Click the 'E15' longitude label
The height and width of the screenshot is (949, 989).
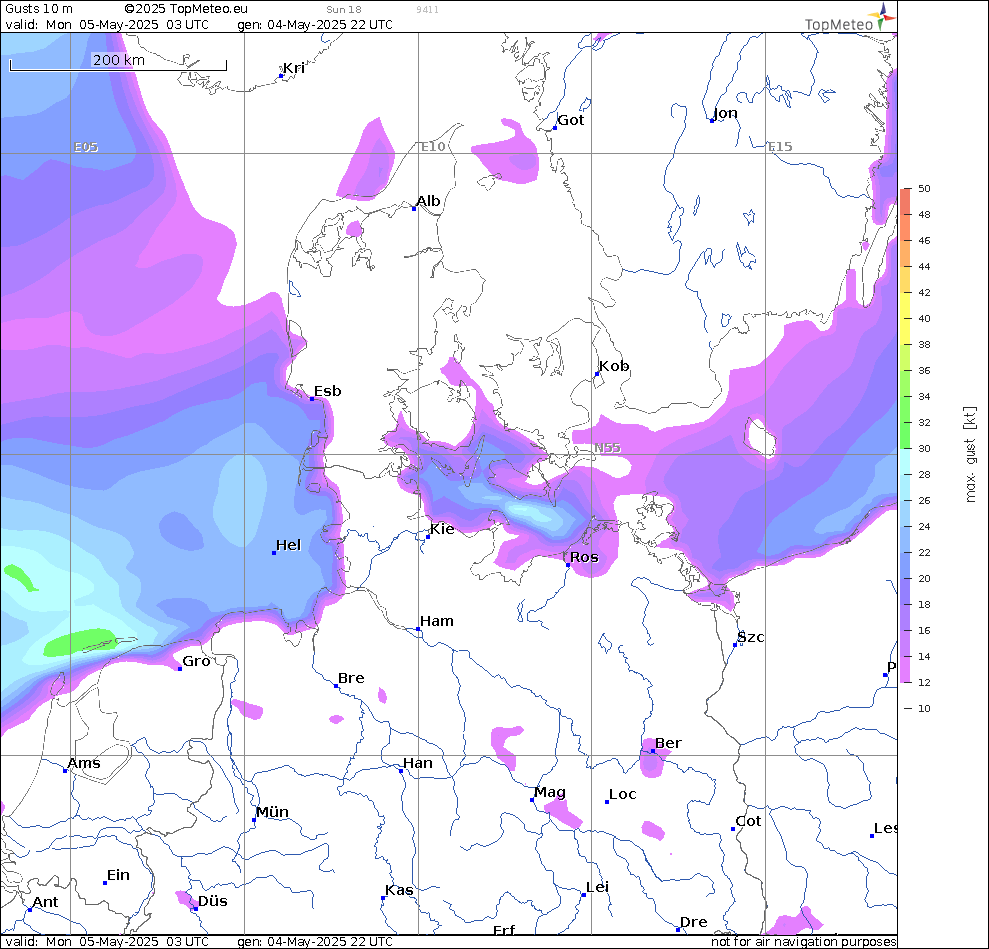tap(780, 146)
